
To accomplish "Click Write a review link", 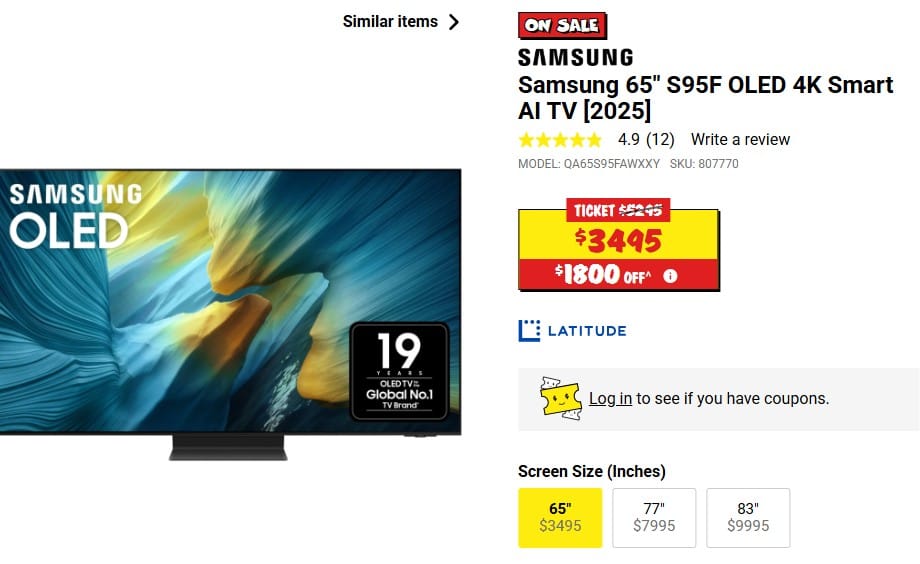I will [740, 140].
